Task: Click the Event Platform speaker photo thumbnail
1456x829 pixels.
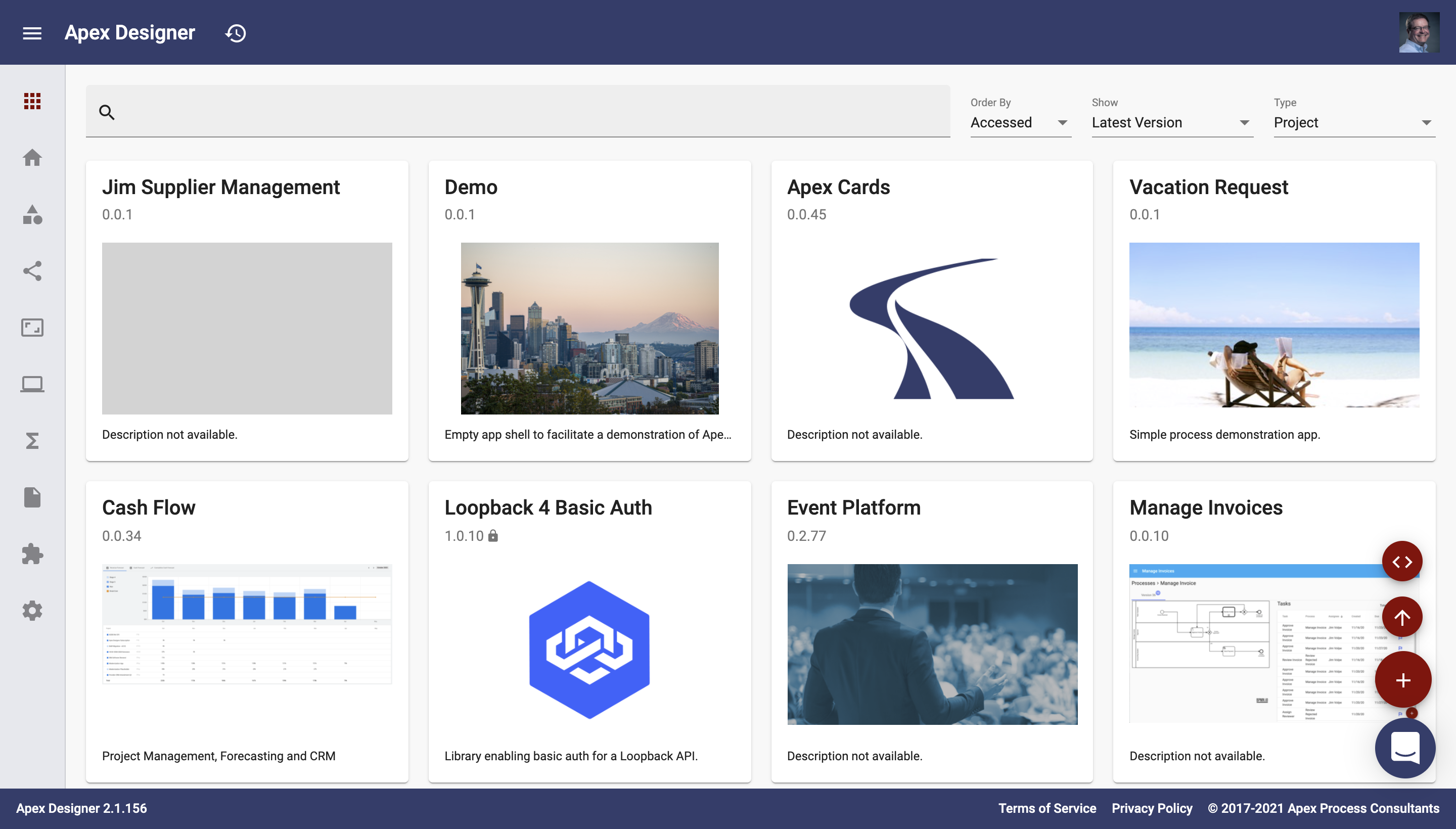Action: tap(932, 644)
